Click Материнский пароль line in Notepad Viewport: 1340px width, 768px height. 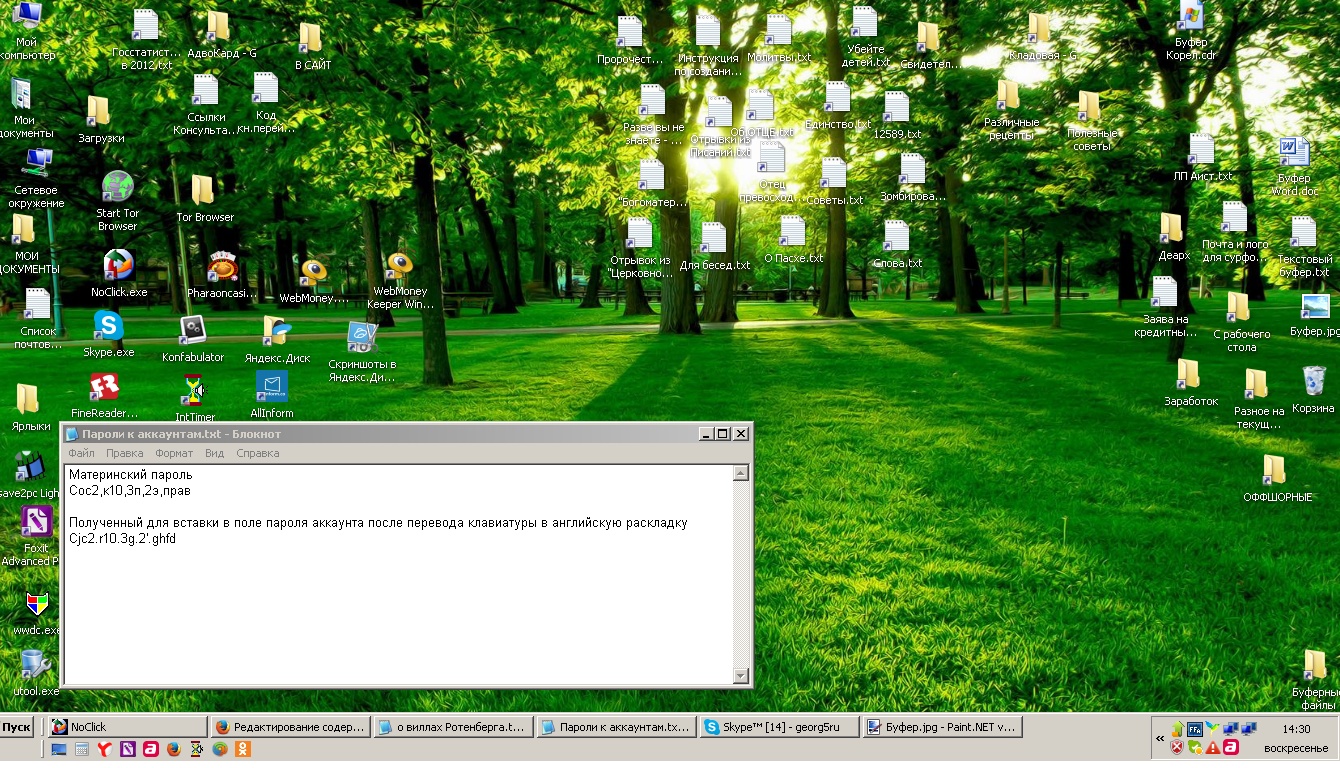pos(130,474)
